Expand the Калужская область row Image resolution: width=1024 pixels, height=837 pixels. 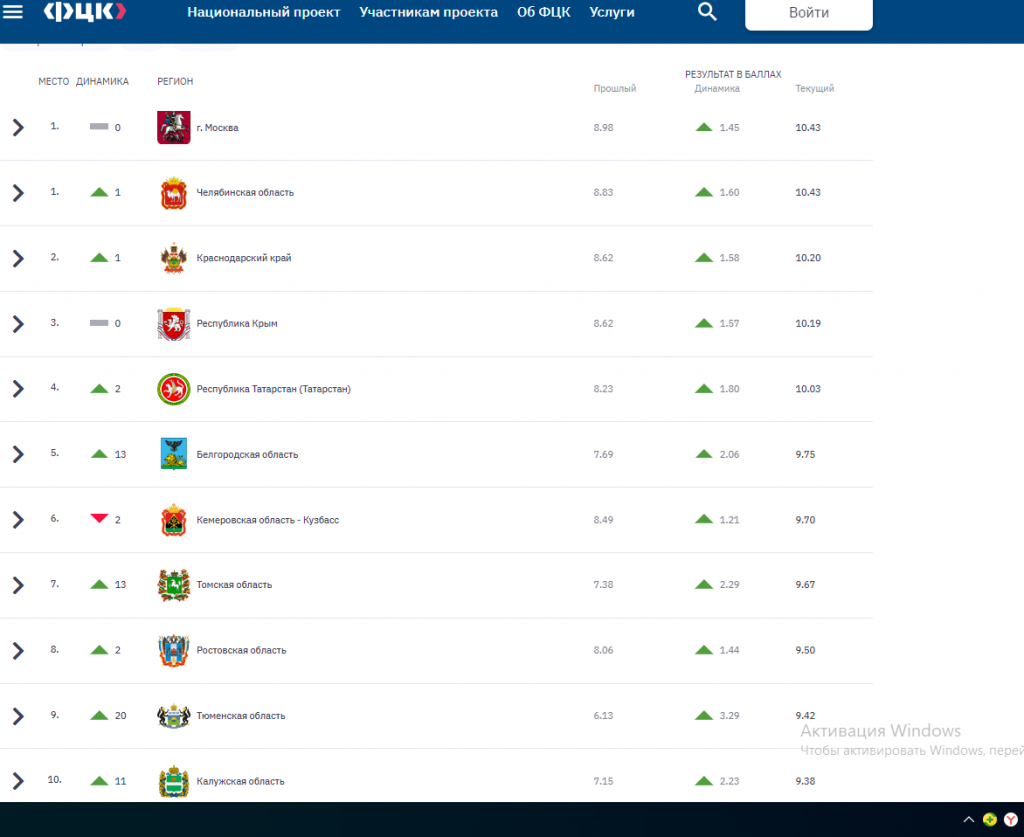[x=18, y=781]
